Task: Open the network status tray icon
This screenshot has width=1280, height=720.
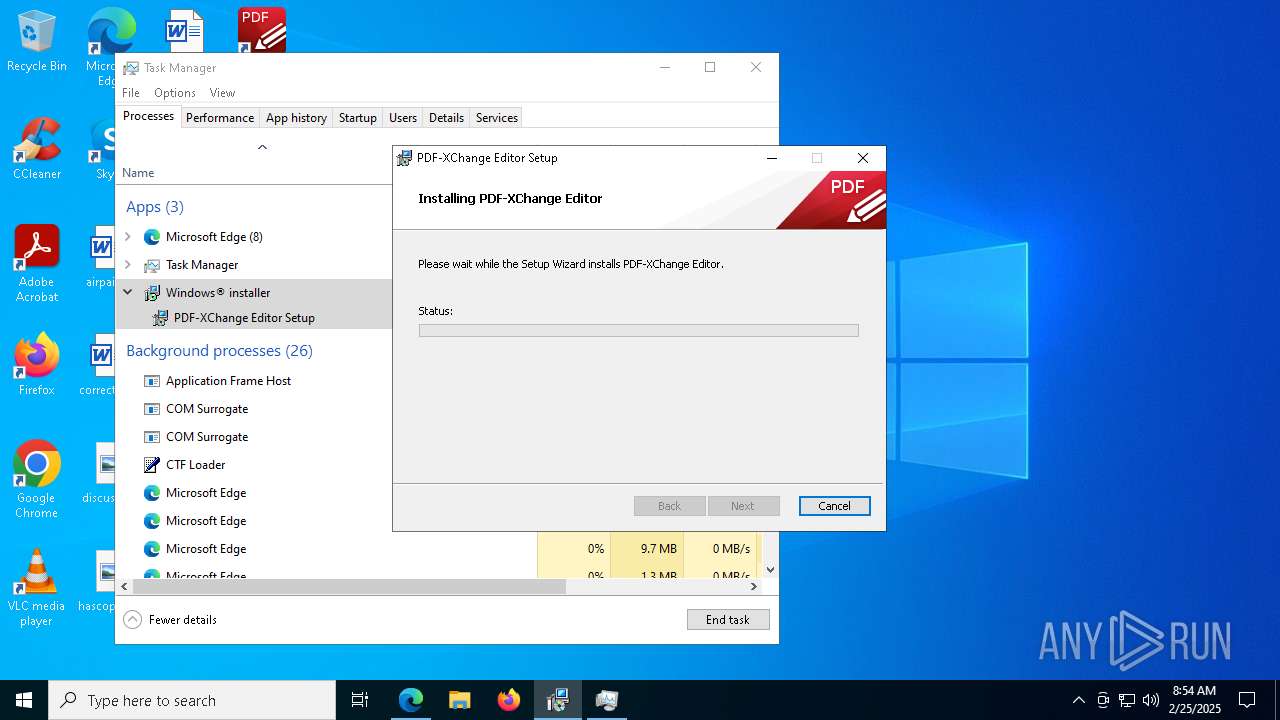Action: pyautogui.click(x=1127, y=700)
